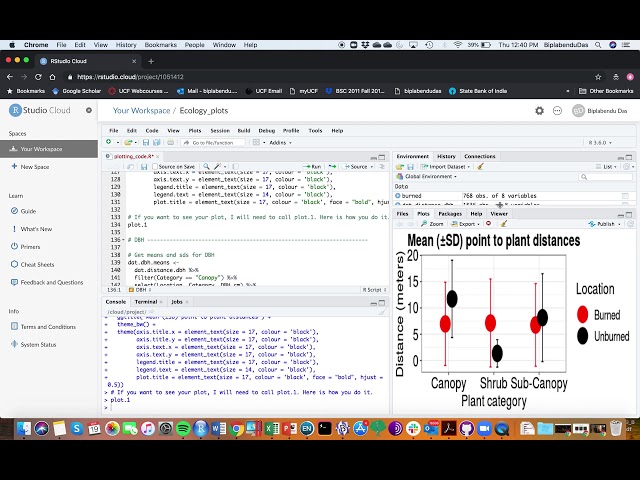Click the find/replace magnifier in editor toolbar
The height and width of the screenshot is (480, 640).
tap(206, 167)
